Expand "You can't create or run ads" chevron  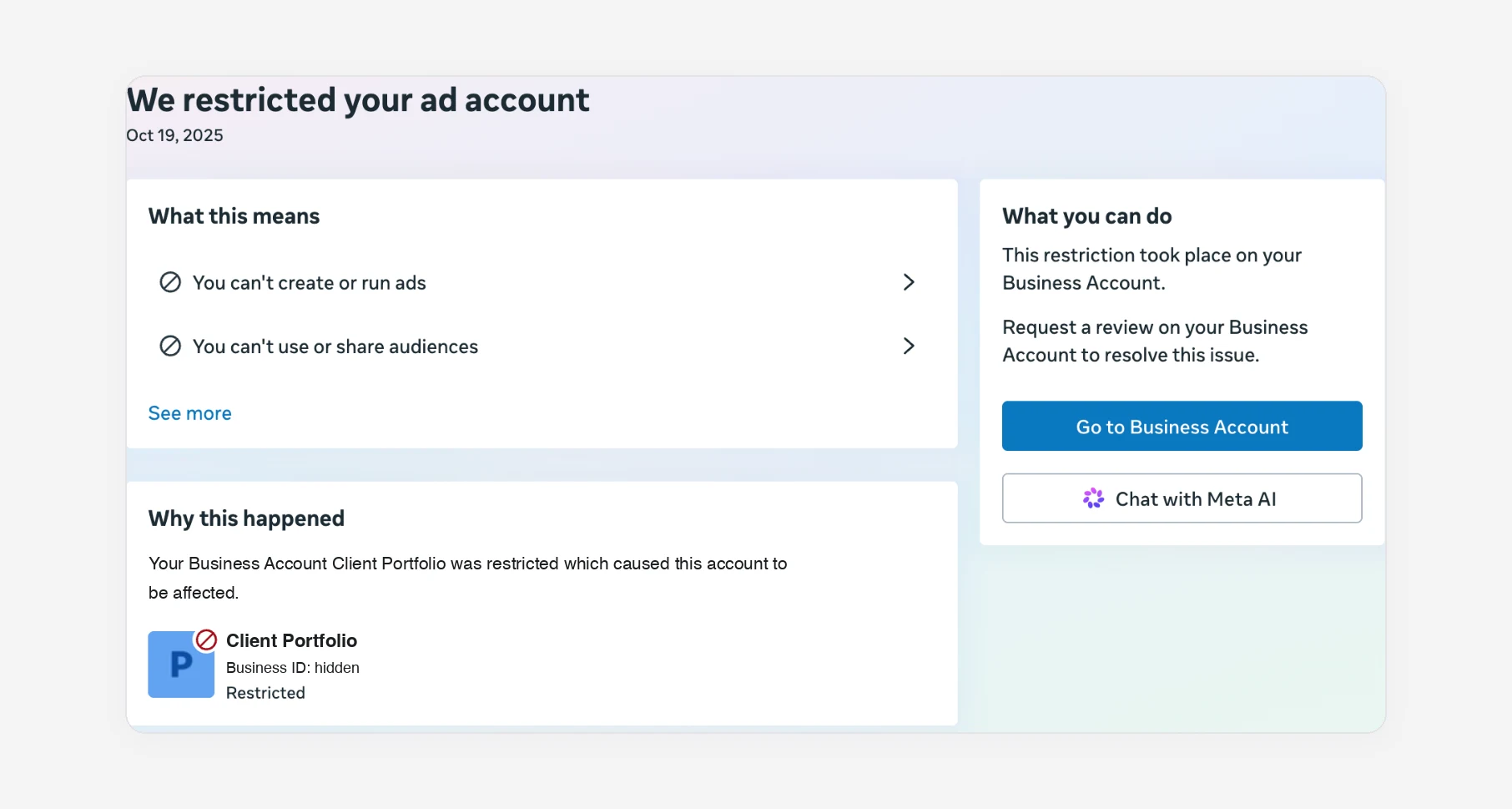(909, 282)
